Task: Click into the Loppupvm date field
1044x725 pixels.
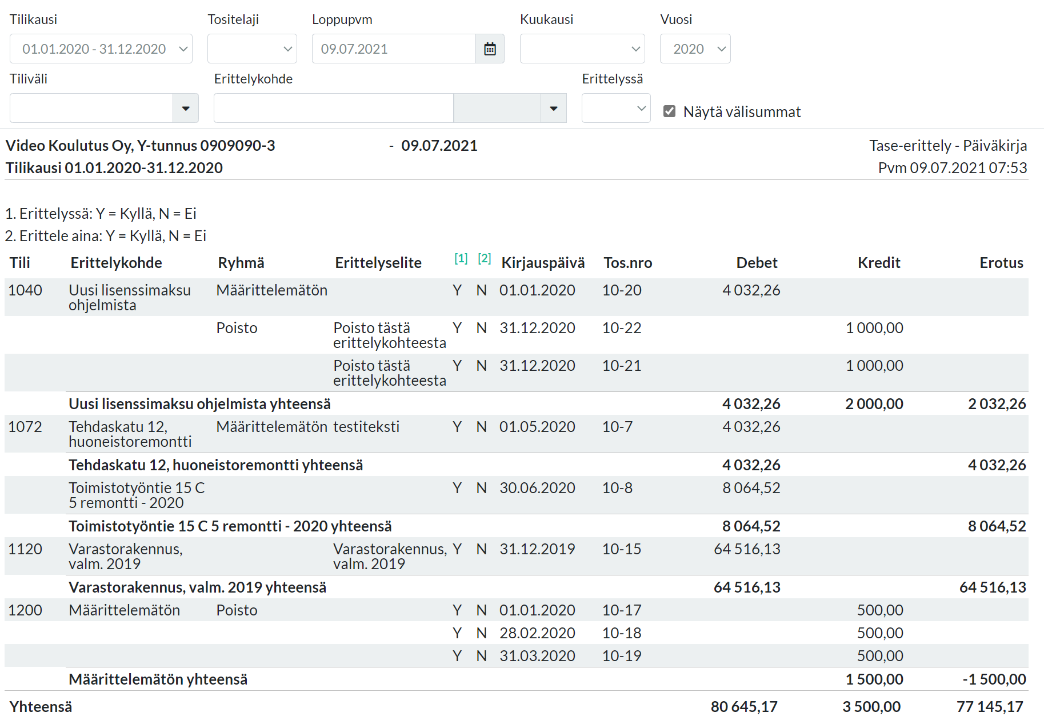Action: pyautogui.click(x=394, y=49)
